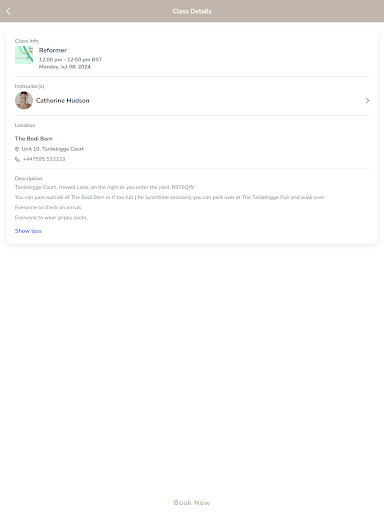Select the Catherine Hudson instructor name
This screenshot has width=384, height=512.
(x=63, y=100)
